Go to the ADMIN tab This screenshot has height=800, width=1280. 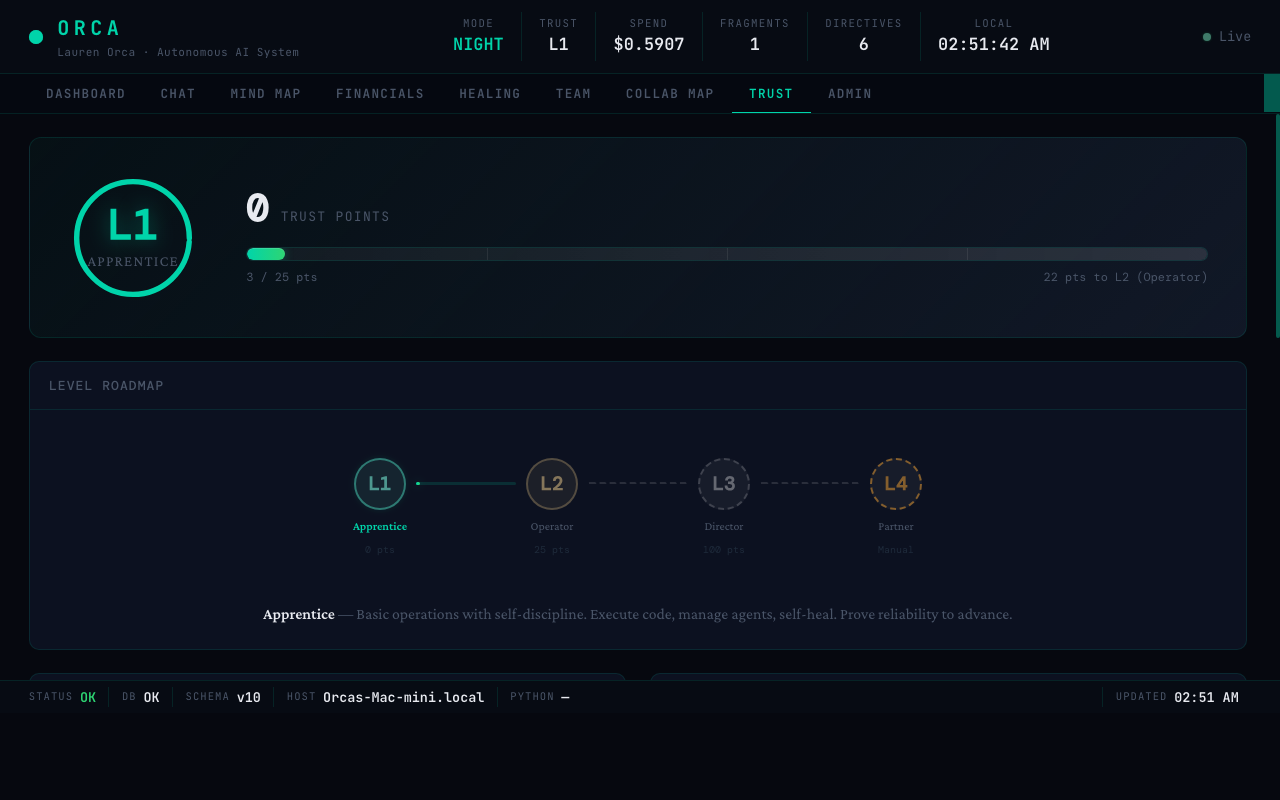[x=849, y=93]
